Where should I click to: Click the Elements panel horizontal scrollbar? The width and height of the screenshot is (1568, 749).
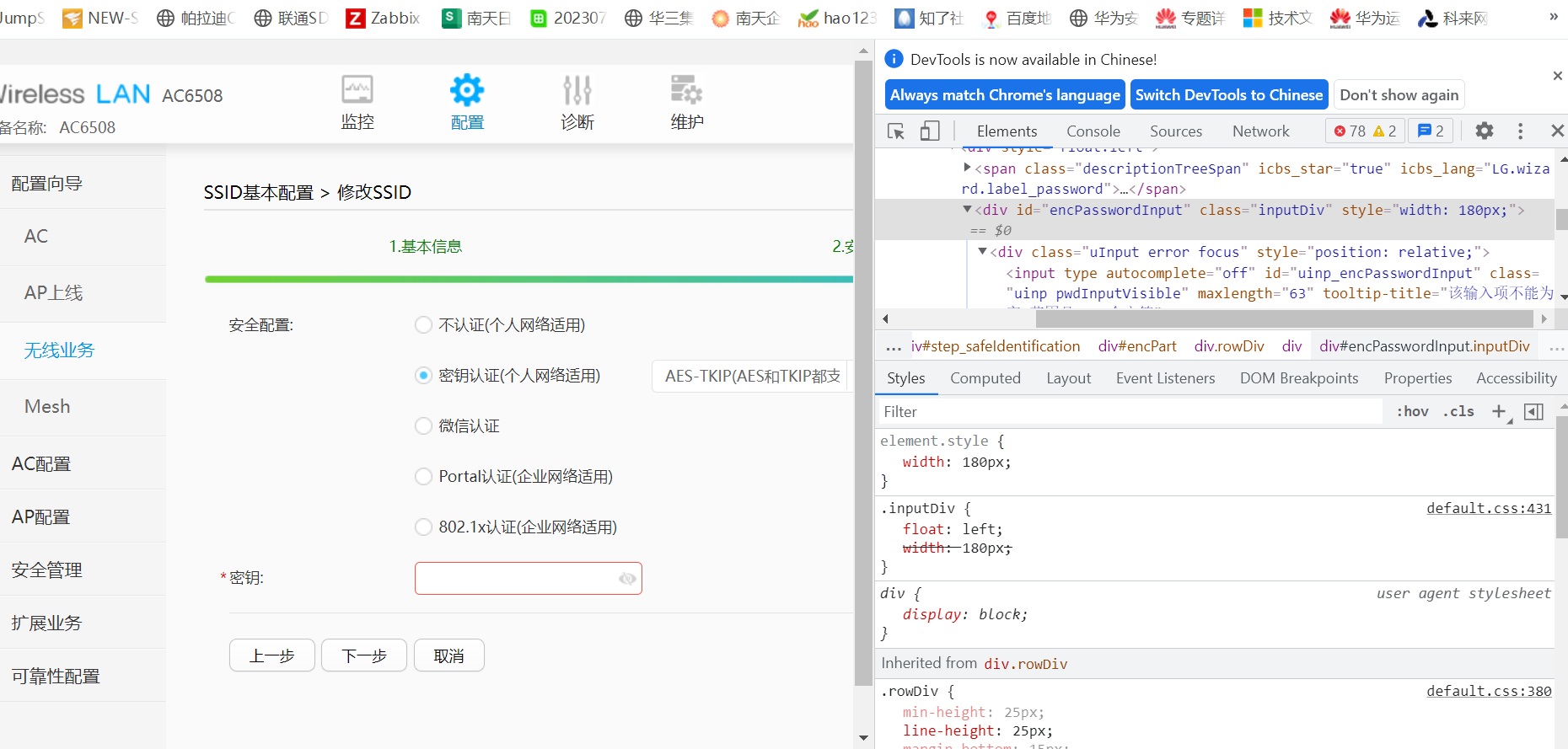(x=1285, y=318)
